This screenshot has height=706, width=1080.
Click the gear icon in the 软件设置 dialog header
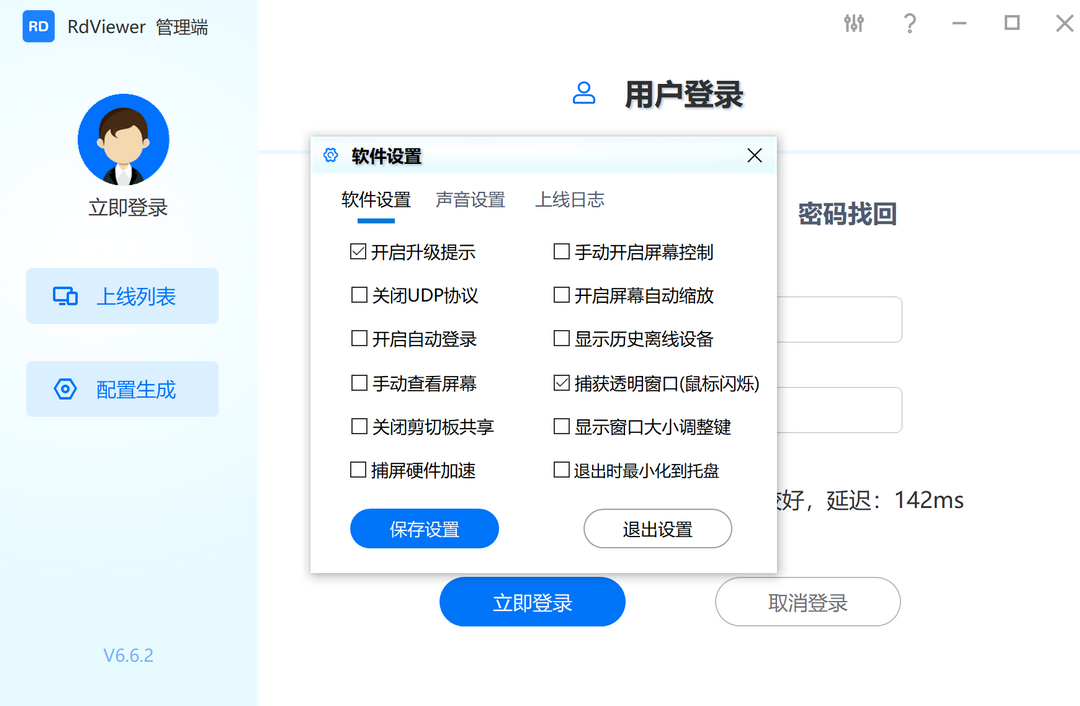pos(331,156)
